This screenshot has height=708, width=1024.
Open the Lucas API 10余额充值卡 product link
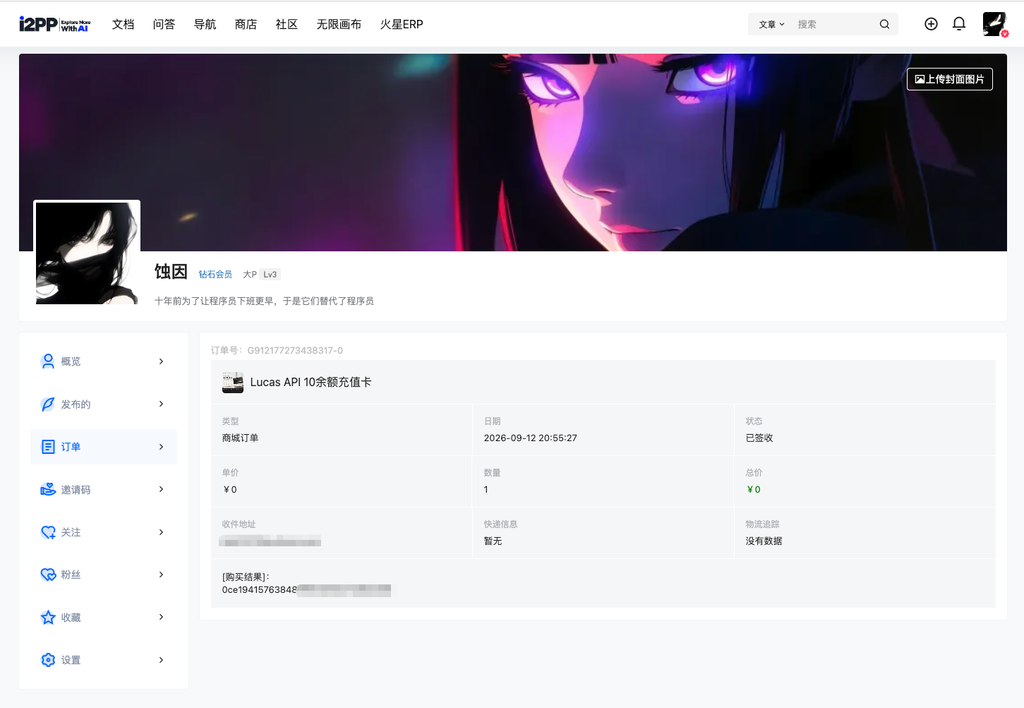(310, 382)
